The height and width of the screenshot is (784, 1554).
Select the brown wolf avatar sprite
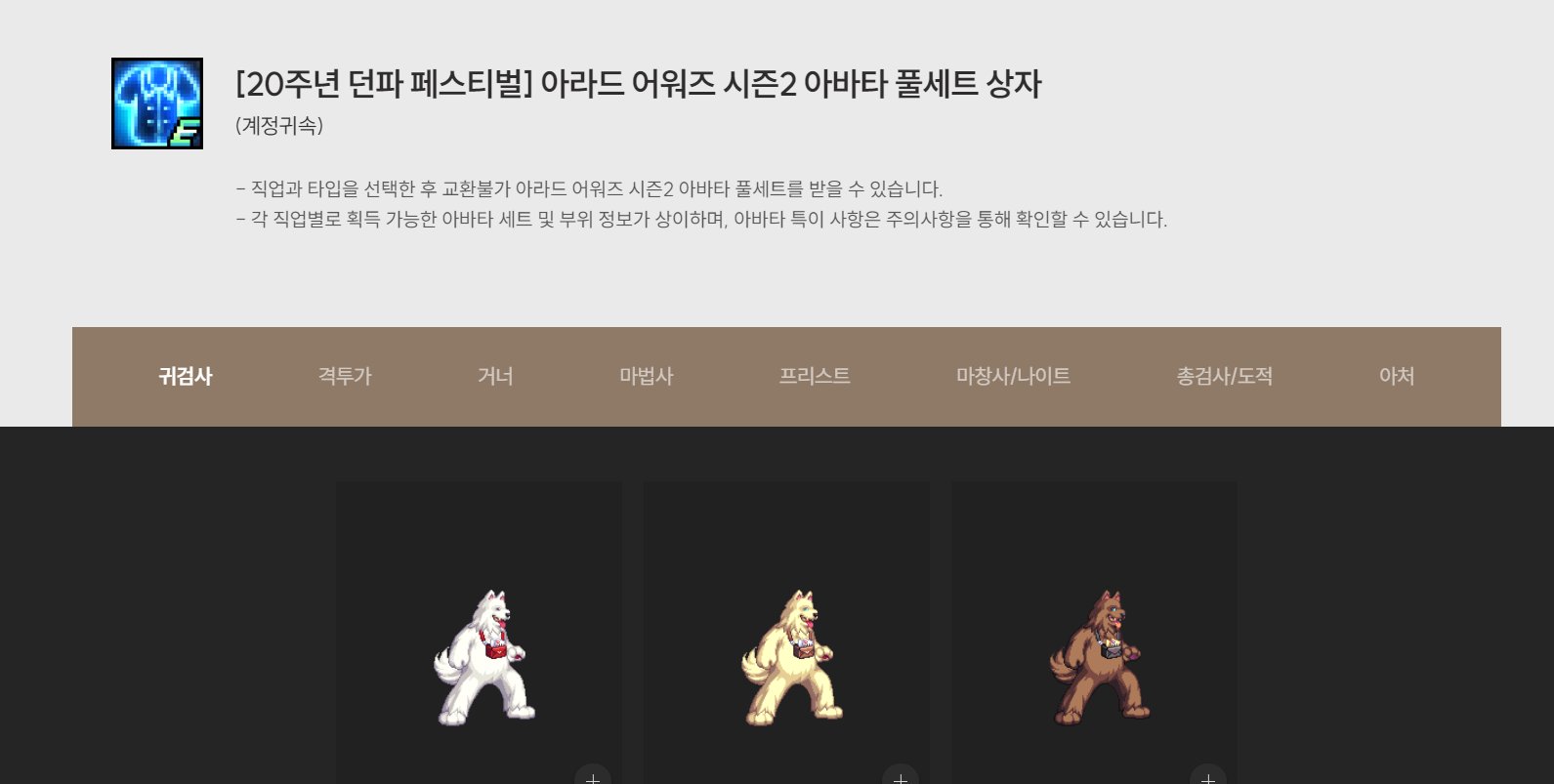[x=1100, y=657]
